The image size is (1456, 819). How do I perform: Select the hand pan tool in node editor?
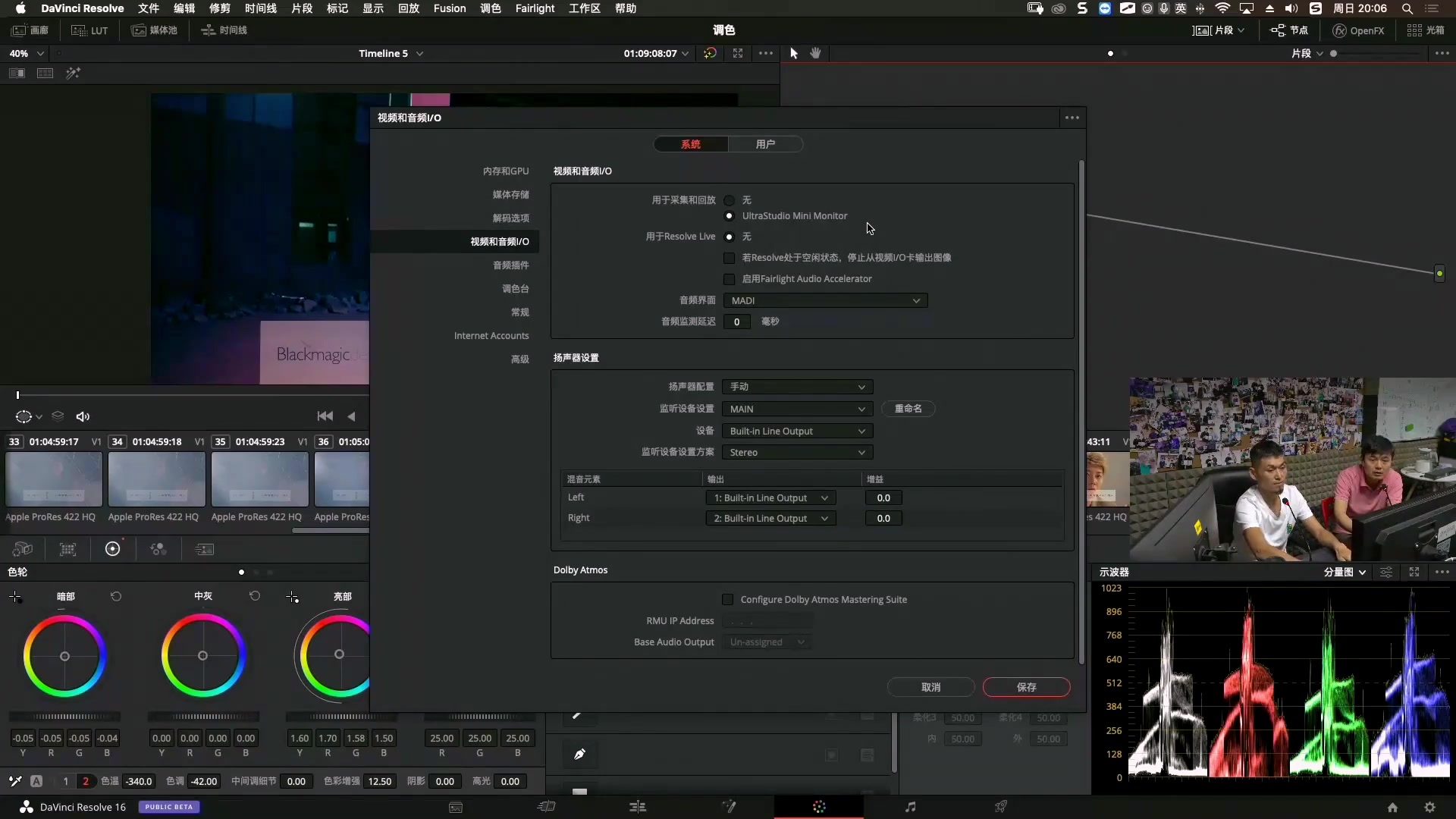click(816, 53)
